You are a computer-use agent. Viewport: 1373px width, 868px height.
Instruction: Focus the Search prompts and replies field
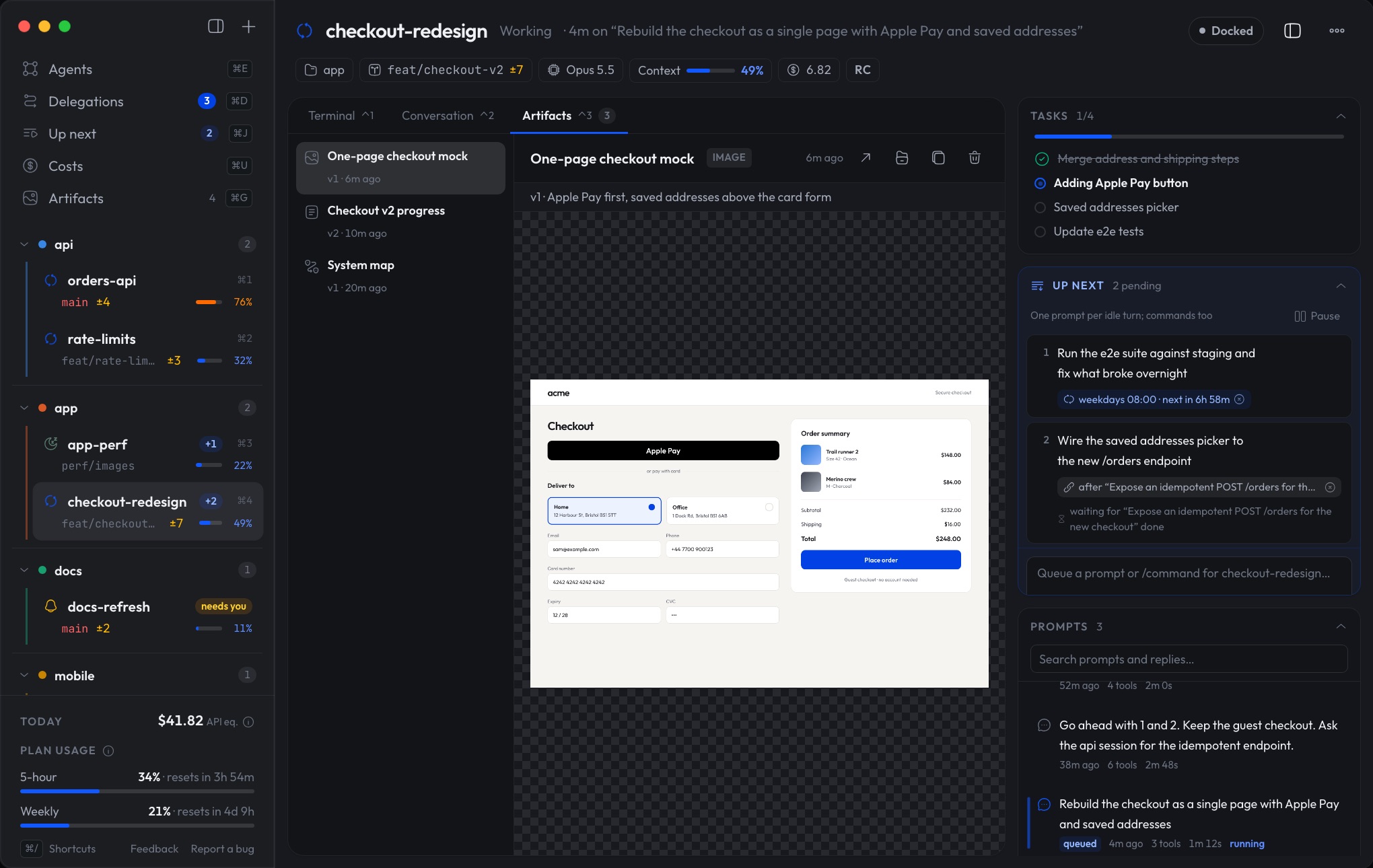[1189, 659]
